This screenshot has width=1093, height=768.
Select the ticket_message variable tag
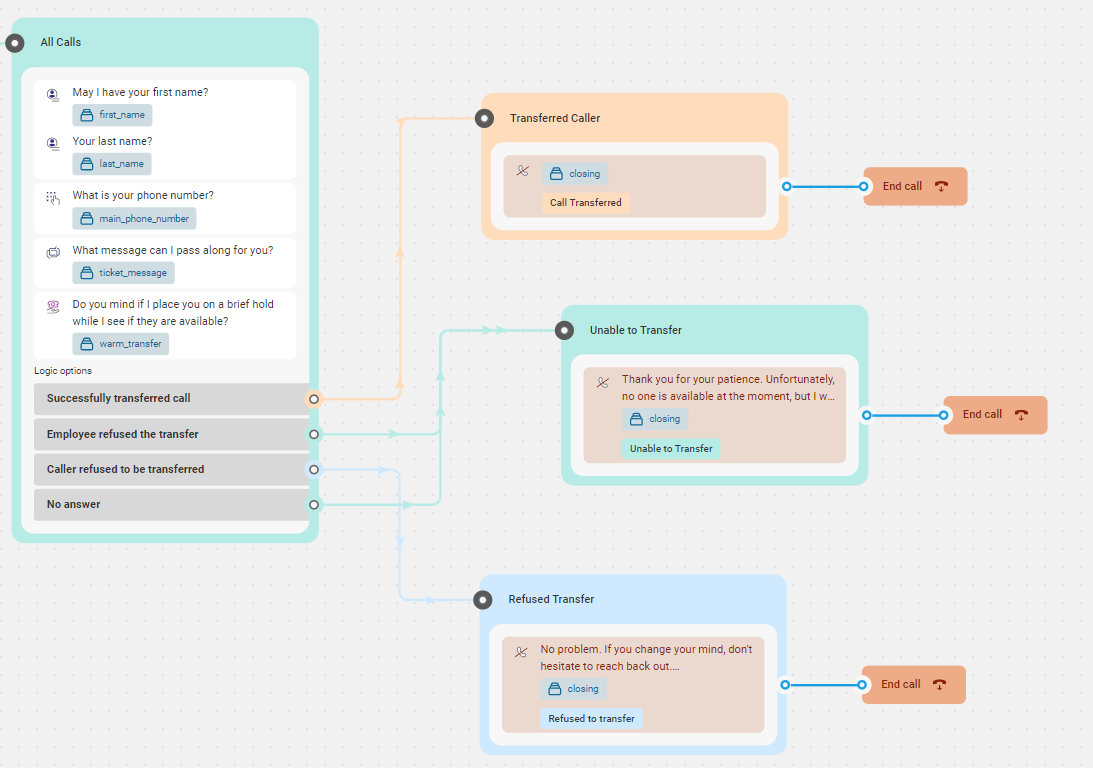(123, 272)
